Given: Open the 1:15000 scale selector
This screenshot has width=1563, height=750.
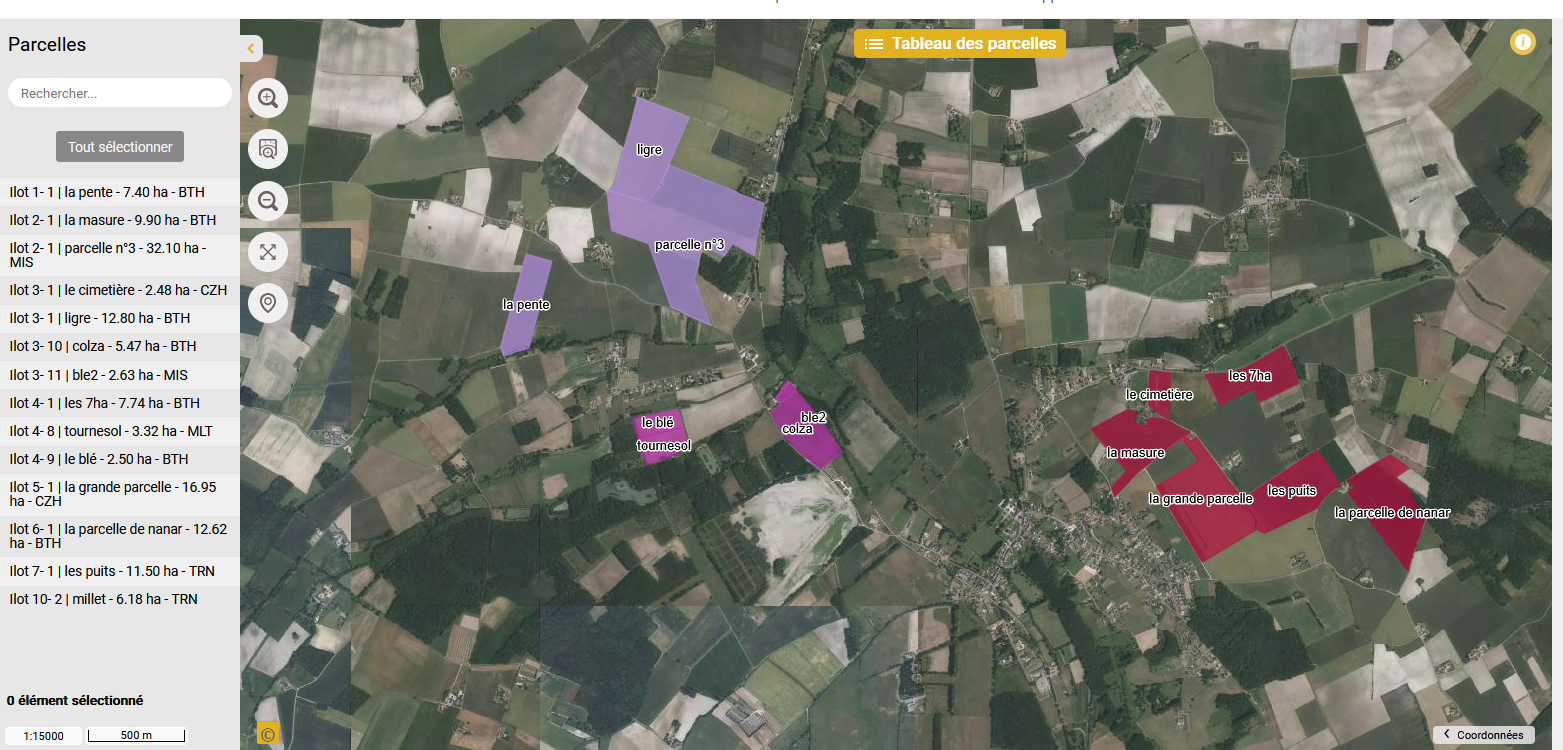Looking at the screenshot, I should (43, 736).
